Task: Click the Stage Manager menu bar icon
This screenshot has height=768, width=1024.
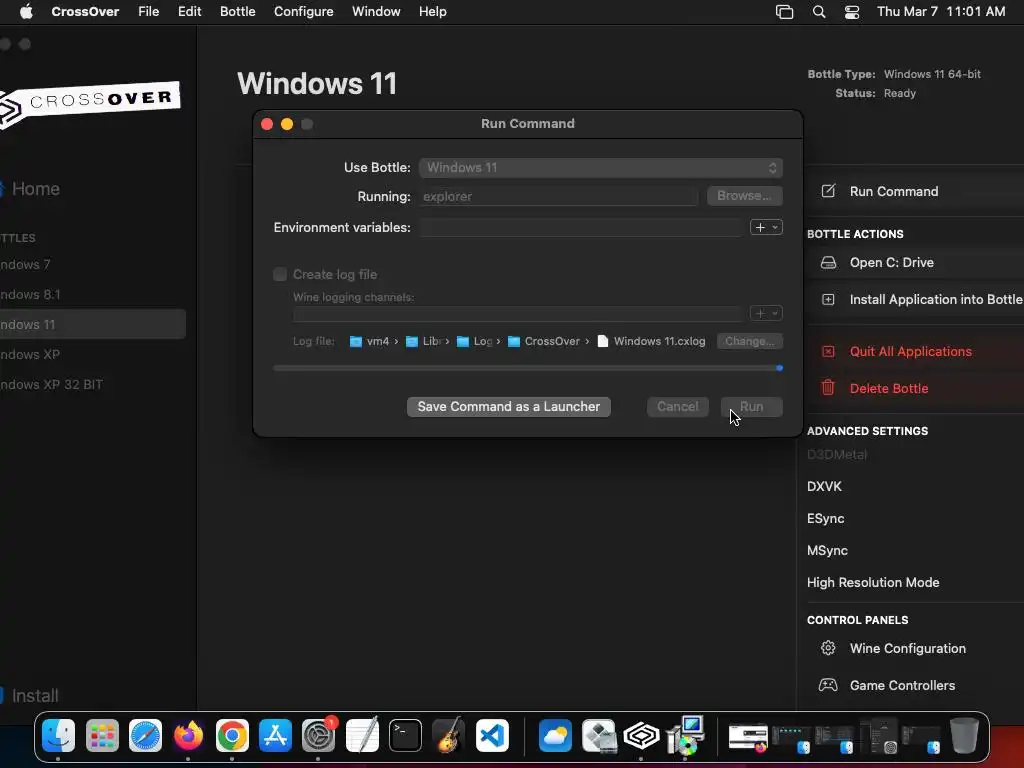Action: tap(784, 12)
